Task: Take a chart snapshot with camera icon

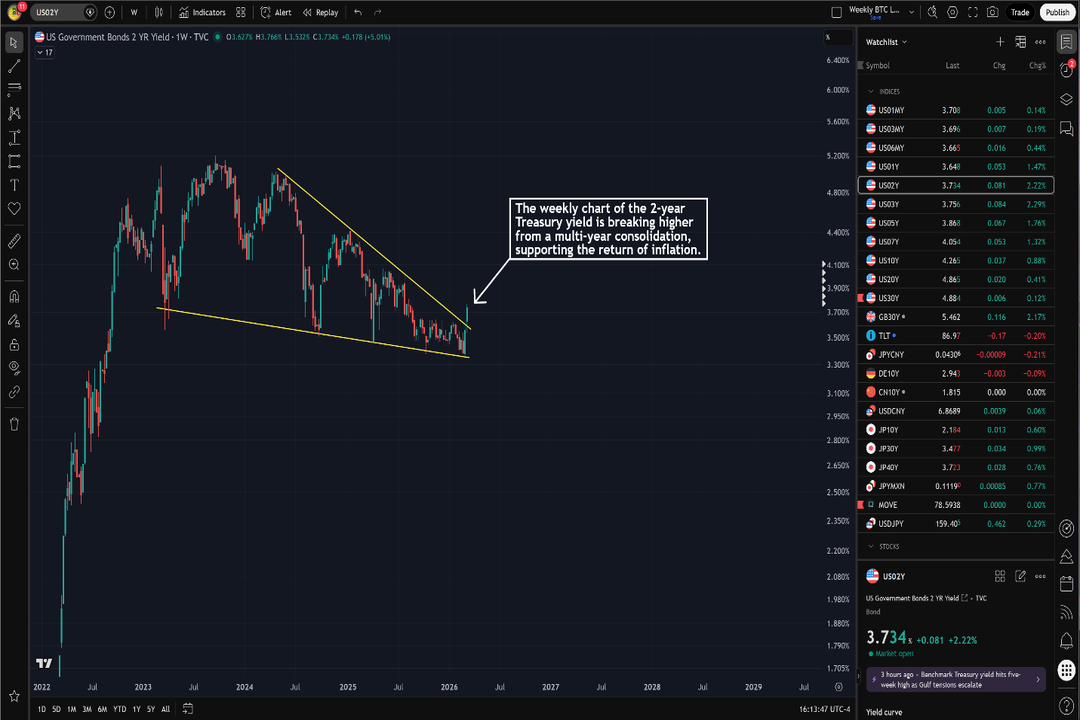Action: tap(993, 12)
